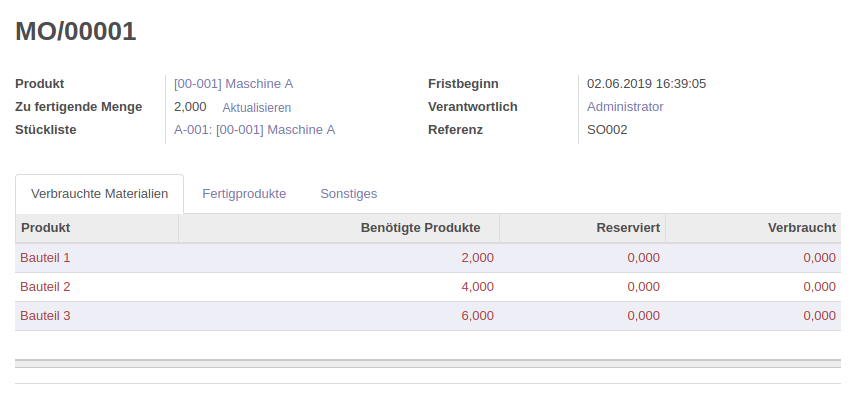Open the Bauteil 3 row
853x393 pixels.
pyautogui.click(x=428, y=316)
